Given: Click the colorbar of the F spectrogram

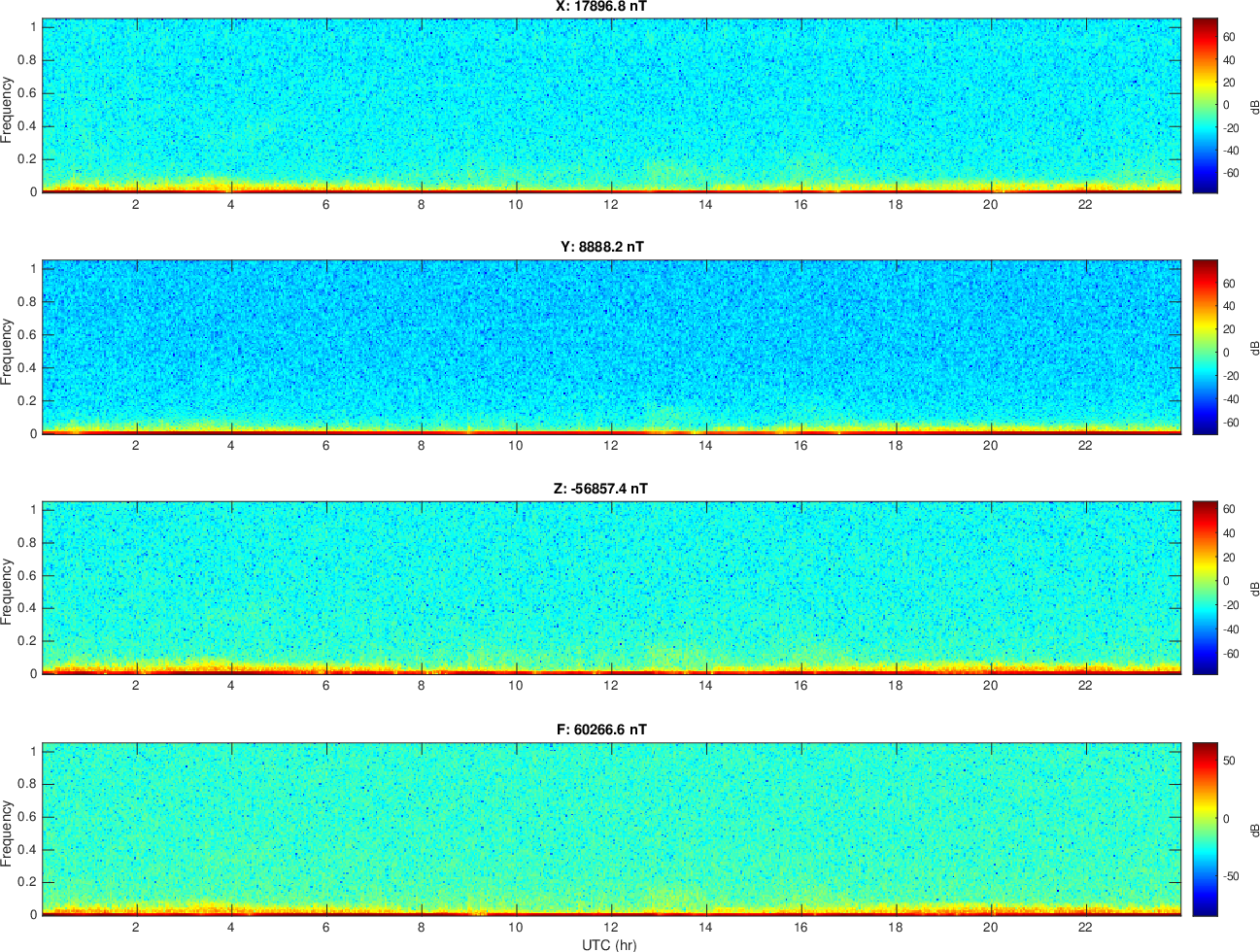Looking at the screenshot, I should click(1205, 829).
